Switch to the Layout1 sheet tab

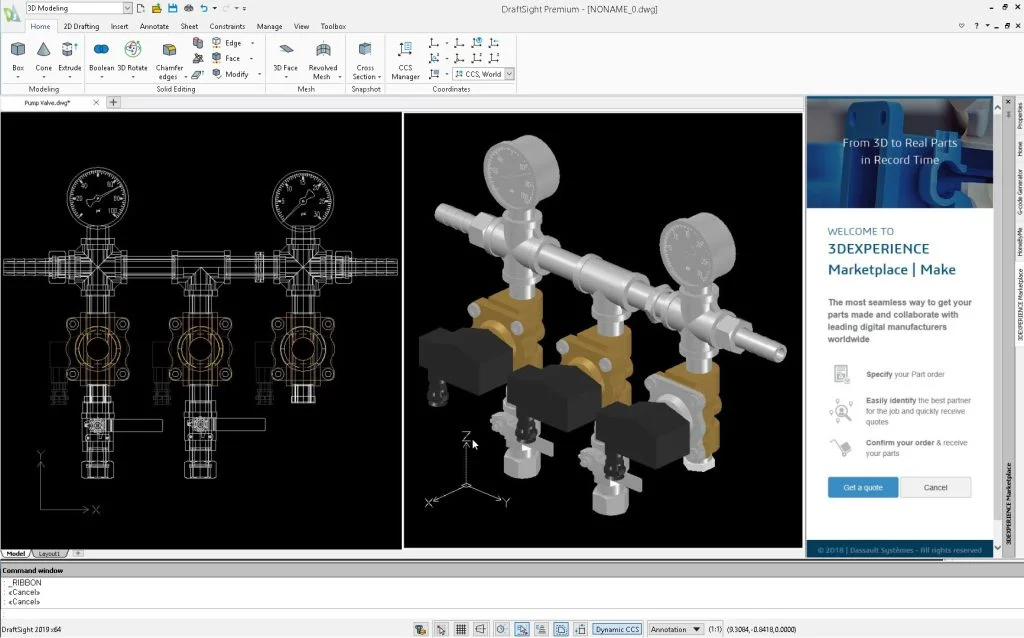48,553
